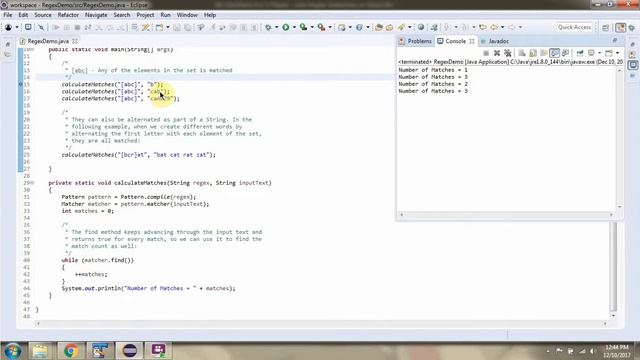Toggle console Scroll Lock
Screen dimensions: 640x360
533,53
